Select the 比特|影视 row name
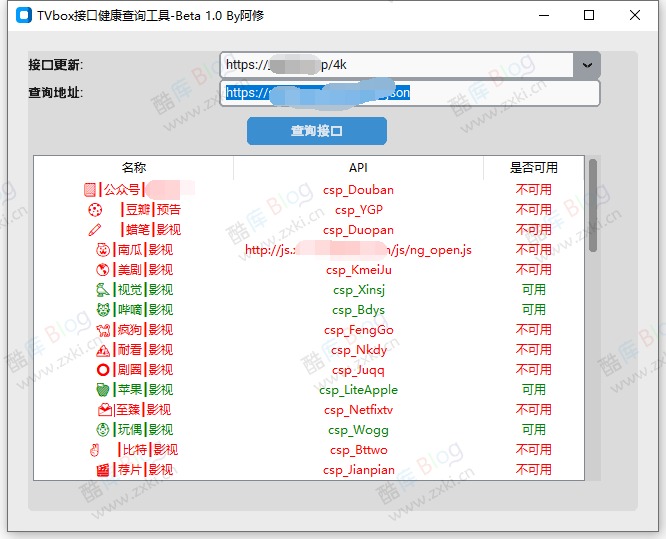This screenshot has width=666, height=539. click(148, 449)
